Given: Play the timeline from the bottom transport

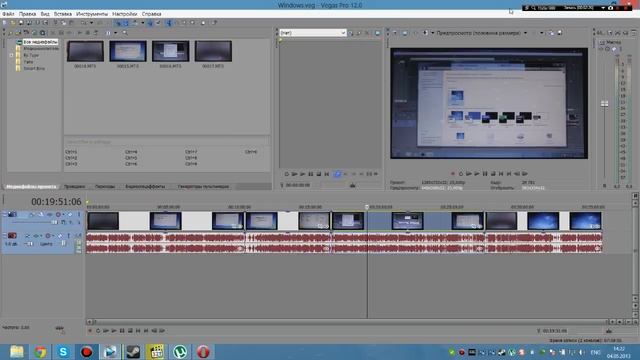Looking at the screenshot, I should pyautogui.click(x=114, y=331).
